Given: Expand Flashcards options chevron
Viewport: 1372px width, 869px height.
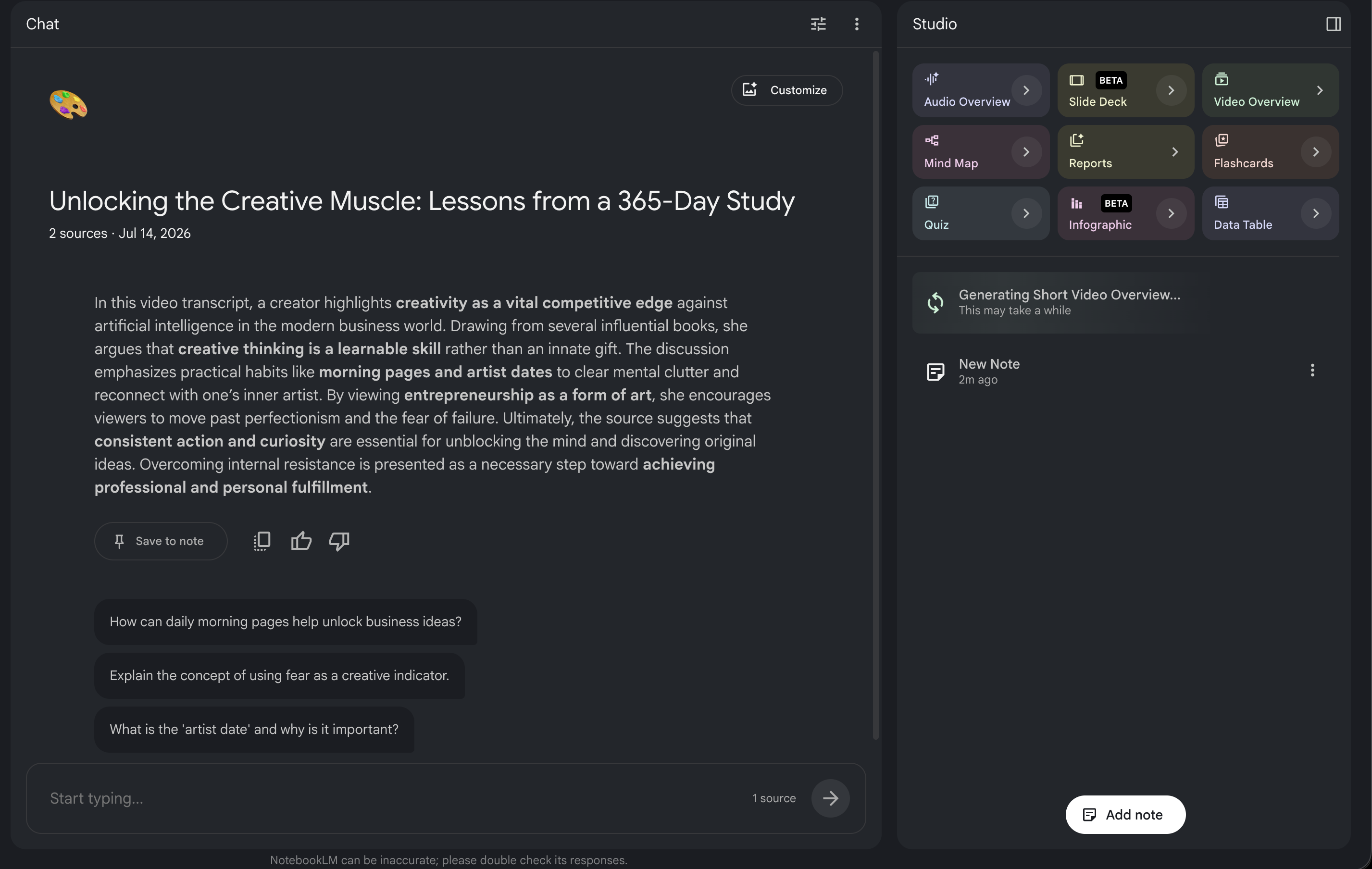Looking at the screenshot, I should click(x=1316, y=151).
